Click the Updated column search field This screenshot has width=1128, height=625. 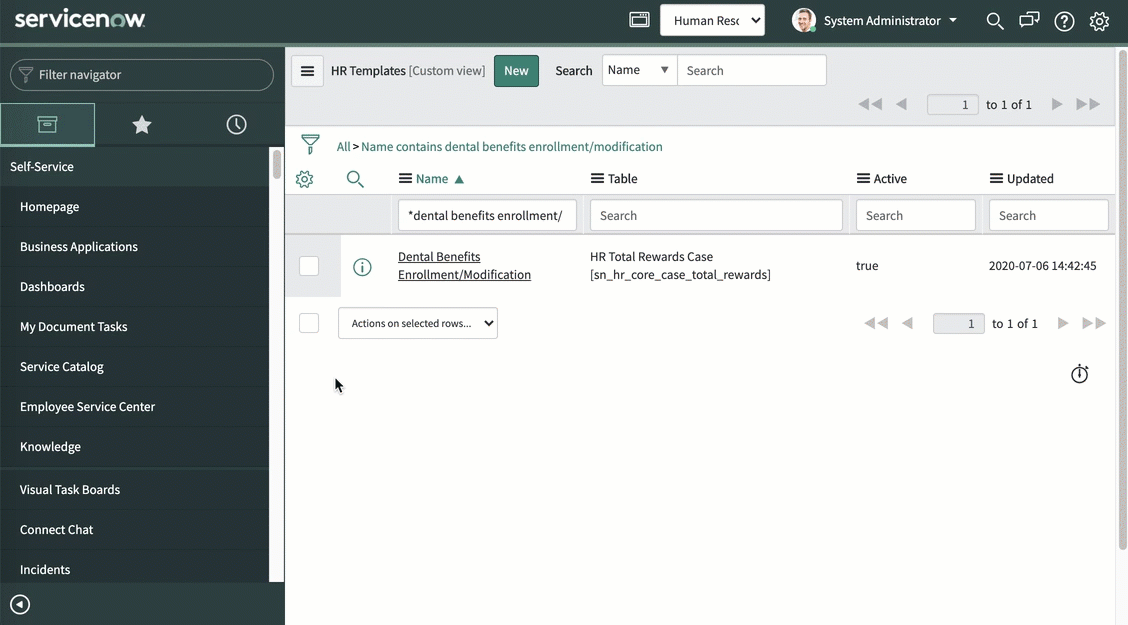tap(1048, 215)
